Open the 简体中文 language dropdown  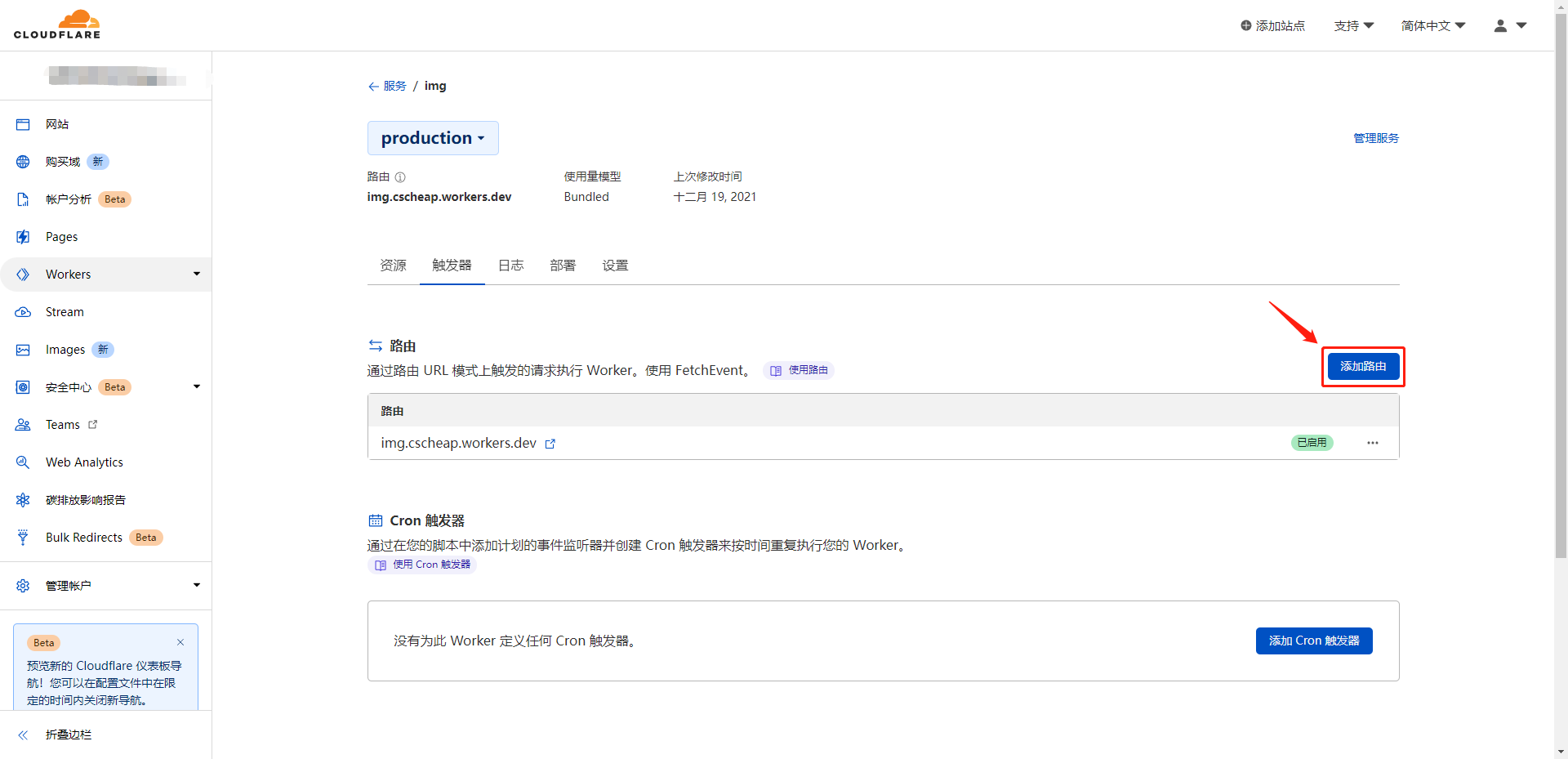pos(1433,25)
